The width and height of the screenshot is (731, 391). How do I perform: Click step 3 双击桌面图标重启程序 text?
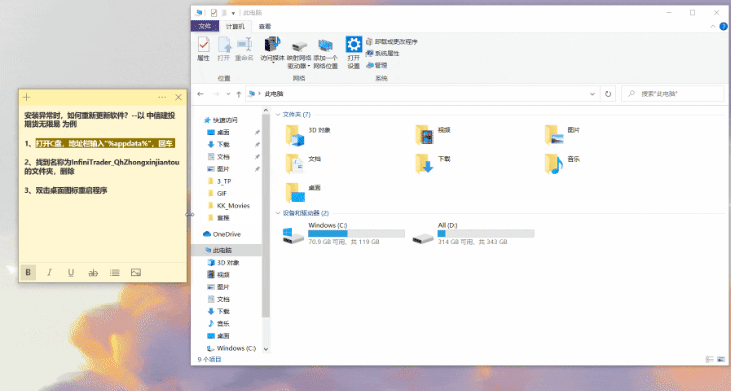point(71,190)
